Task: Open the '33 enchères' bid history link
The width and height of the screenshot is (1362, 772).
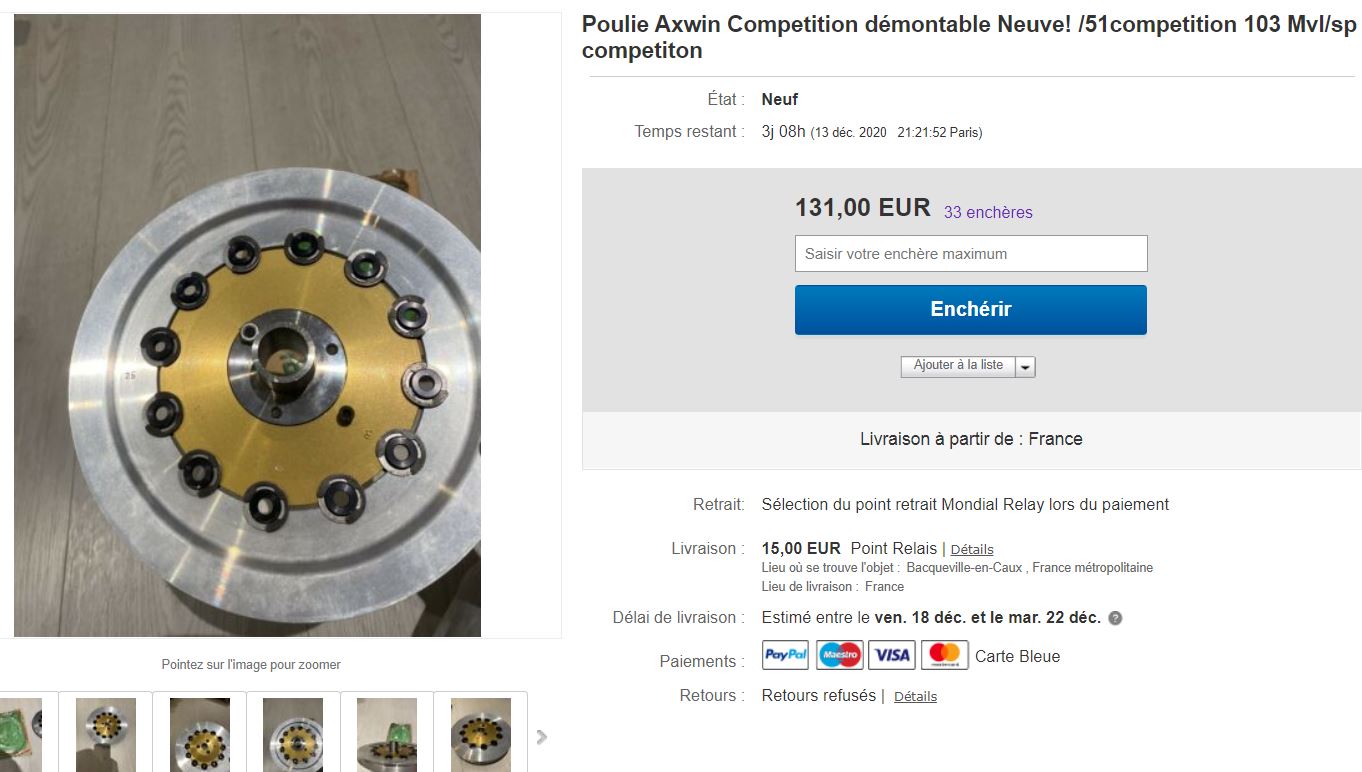Action: (x=988, y=212)
